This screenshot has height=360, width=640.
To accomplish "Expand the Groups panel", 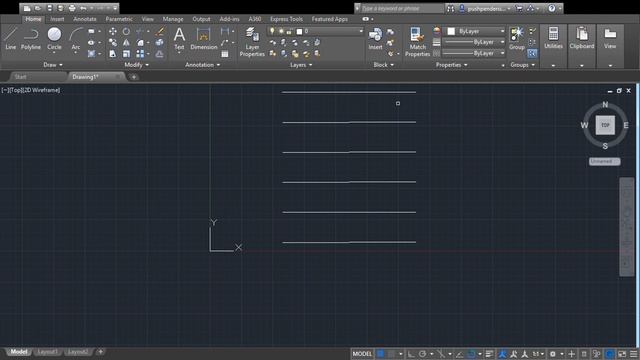I will tap(522, 65).
